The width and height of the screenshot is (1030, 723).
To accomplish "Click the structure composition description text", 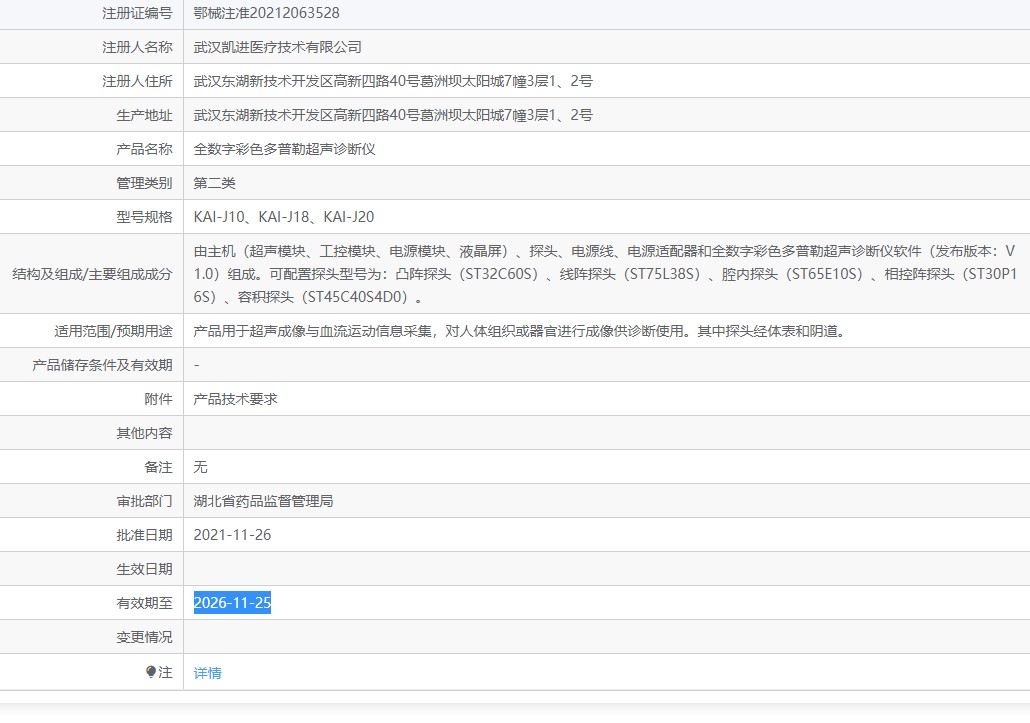I will click(605, 274).
